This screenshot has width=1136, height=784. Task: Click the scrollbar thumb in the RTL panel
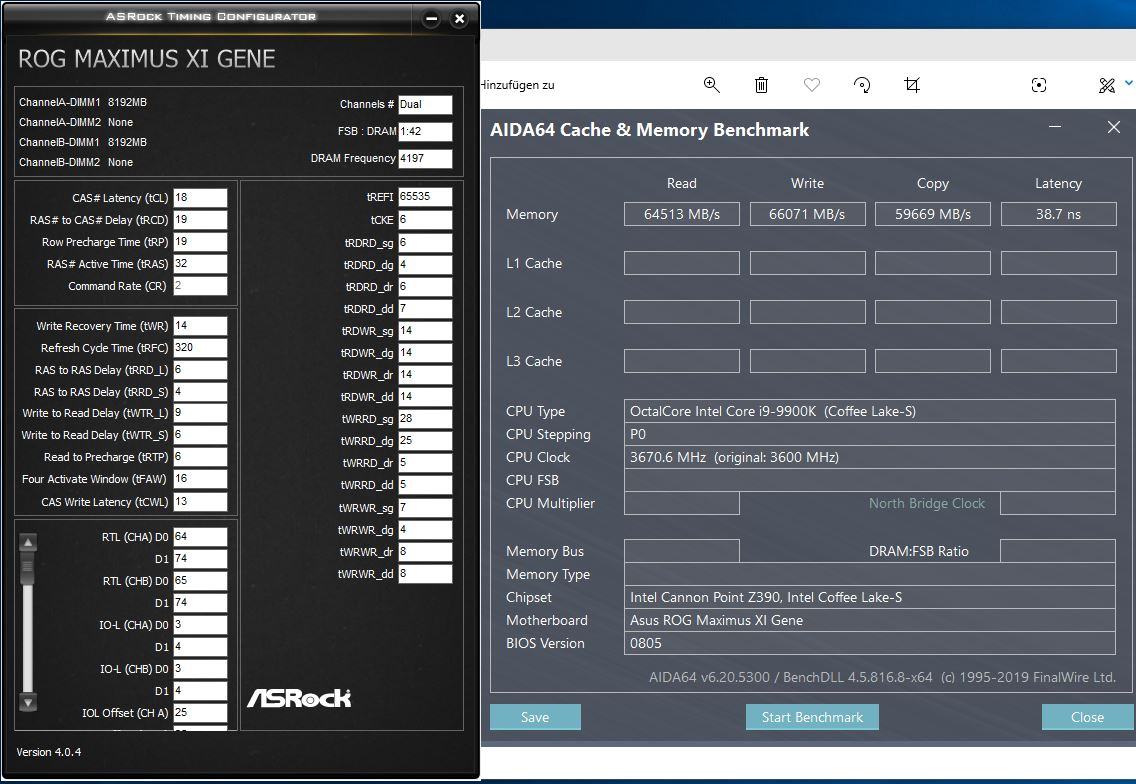pyautogui.click(x=28, y=569)
